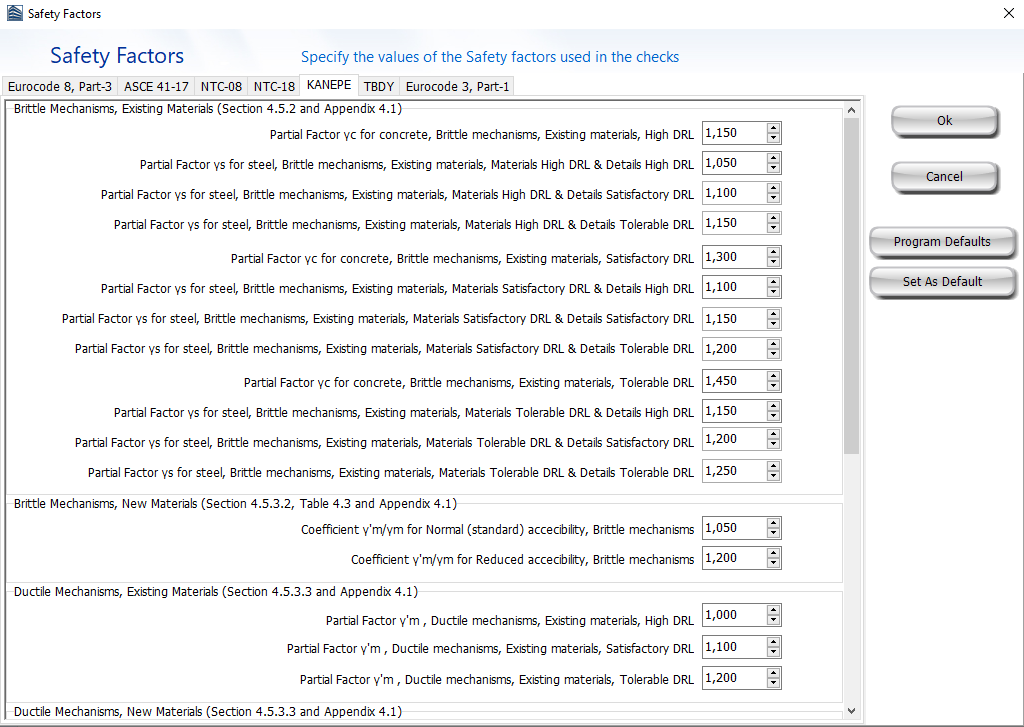This screenshot has height=727, width=1024.
Task: Open the TBDY tab
Action: [378, 87]
